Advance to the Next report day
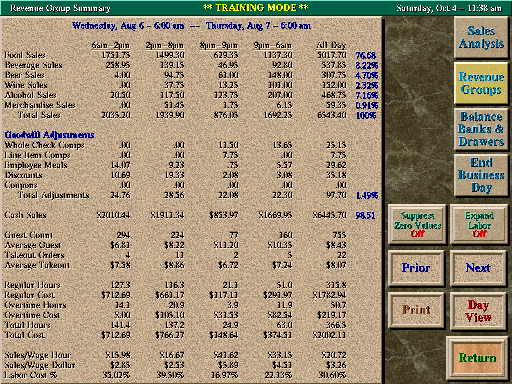Image resolution: width=512 pixels, height=384 pixels. [478, 268]
